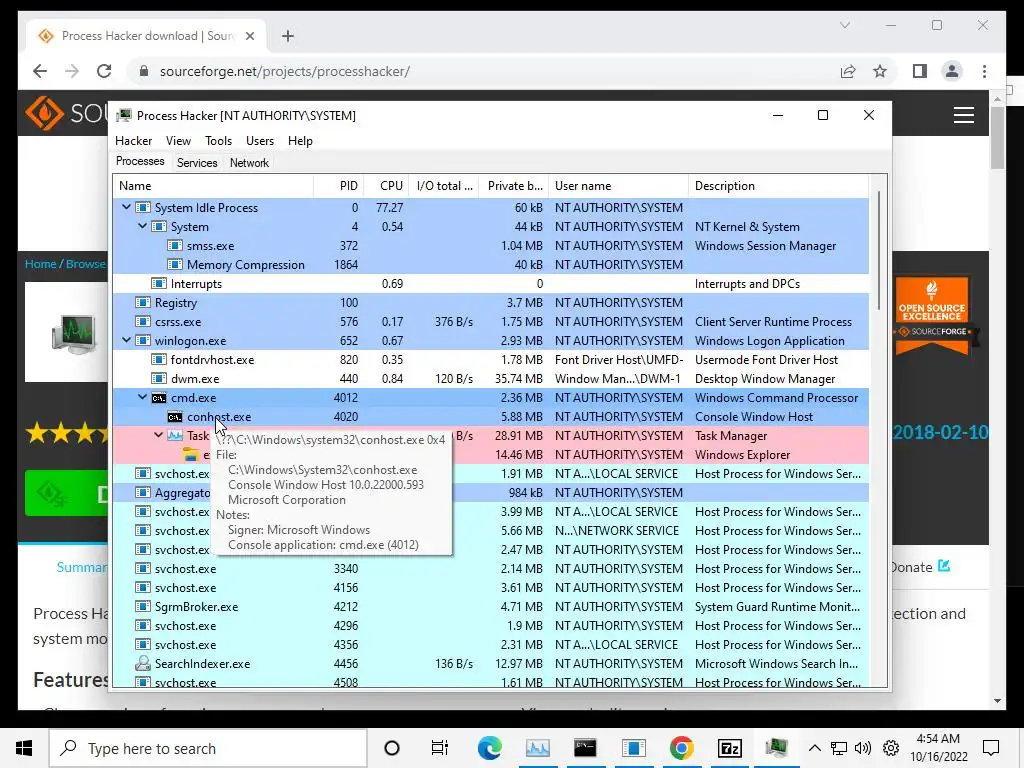This screenshot has width=1024, height=768.
Task: Click the dwm.exe process icon
Action: coord(159,378)
